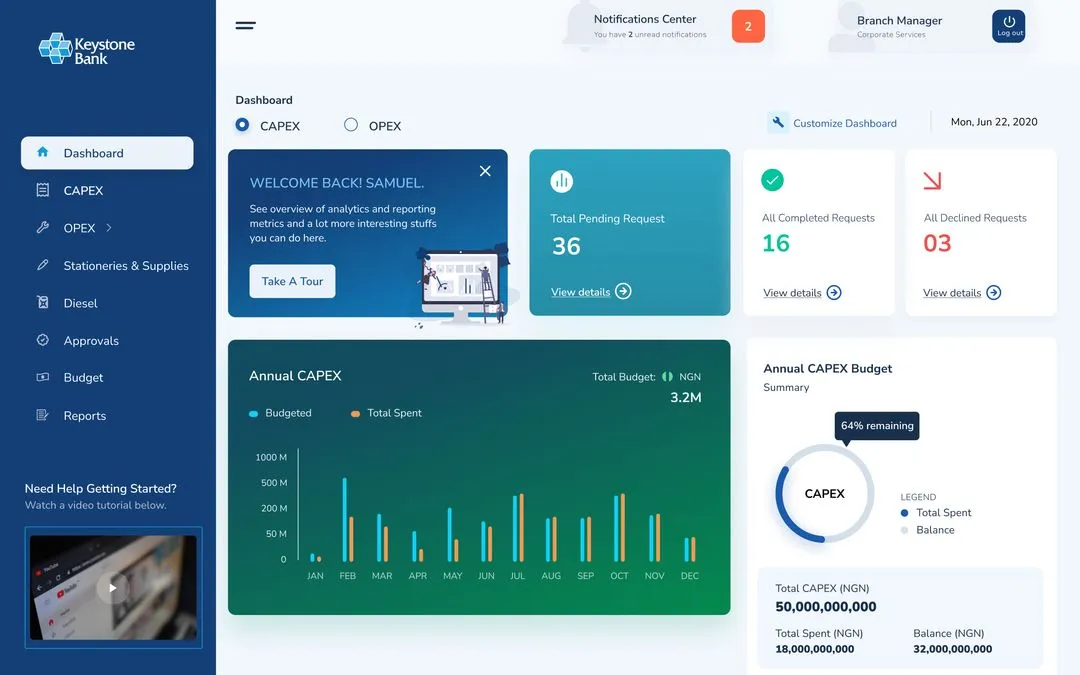Click the 50,000,000,000 Total CAPEX value
This screenshot has height=675, width=1080.
click(x=826, y=607)
